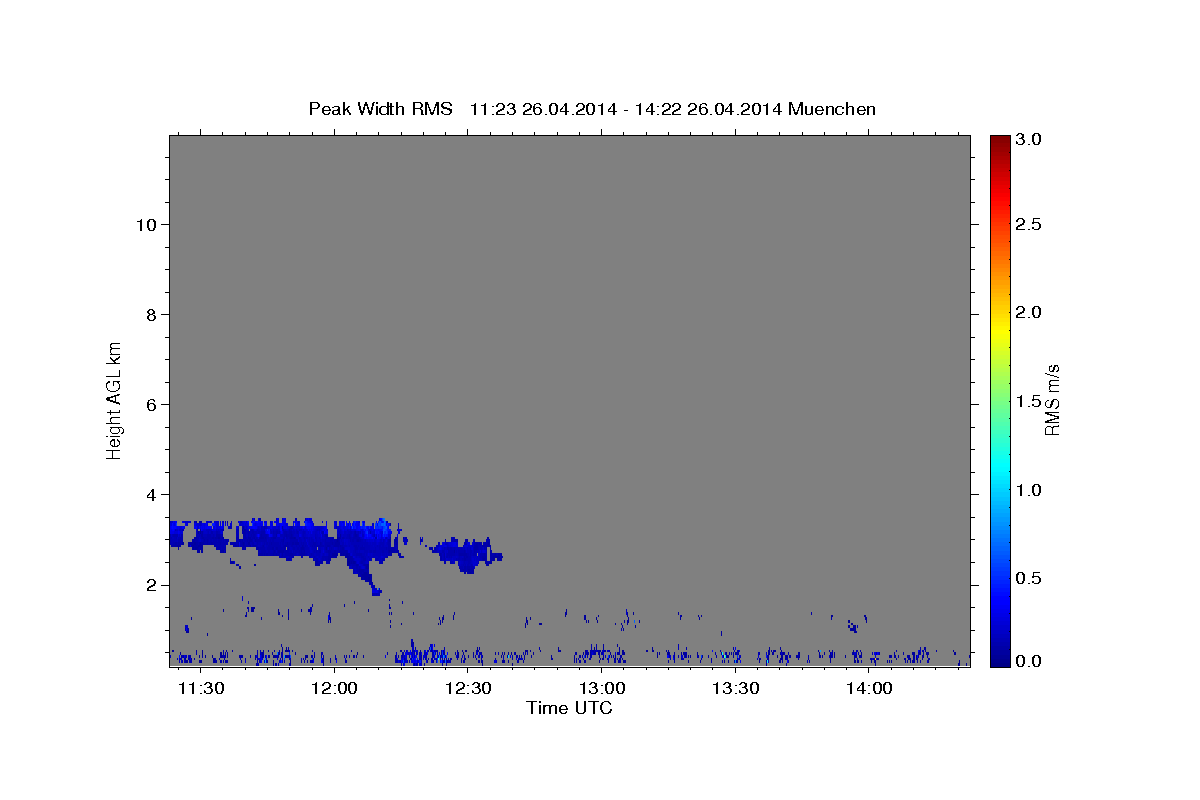Click the height axis label 6
This screenshot has width=1200, height=800.
[x=150, y=404]
